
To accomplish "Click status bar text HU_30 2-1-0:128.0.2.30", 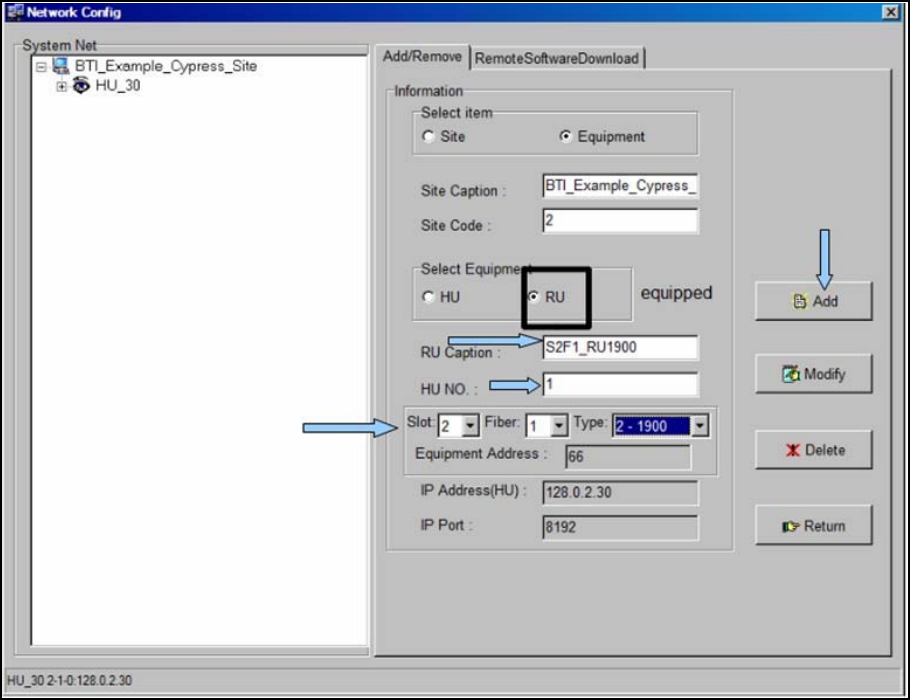I will click(x=70, y=680).
